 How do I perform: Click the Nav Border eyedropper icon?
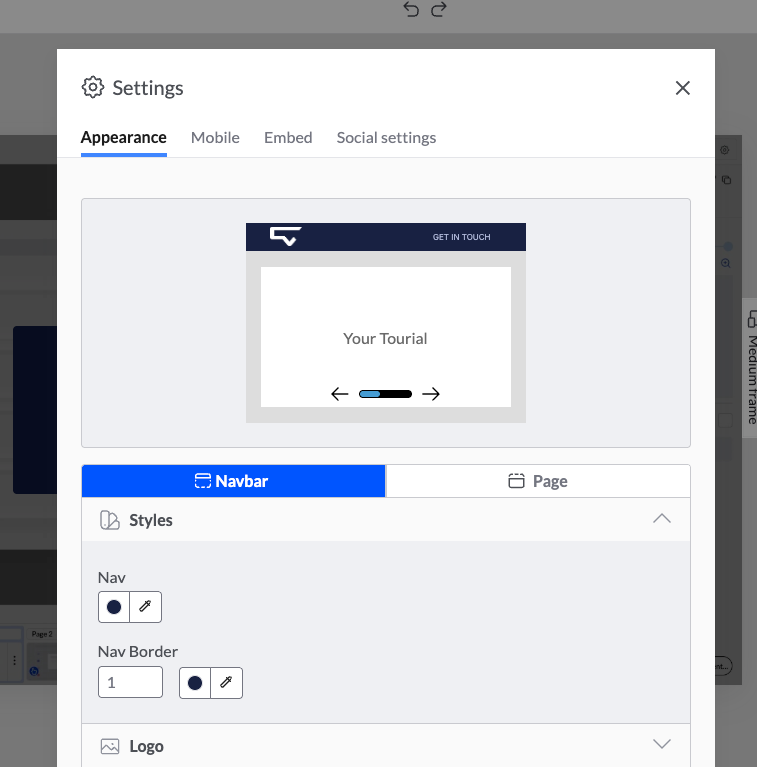[x=226, y=683]
